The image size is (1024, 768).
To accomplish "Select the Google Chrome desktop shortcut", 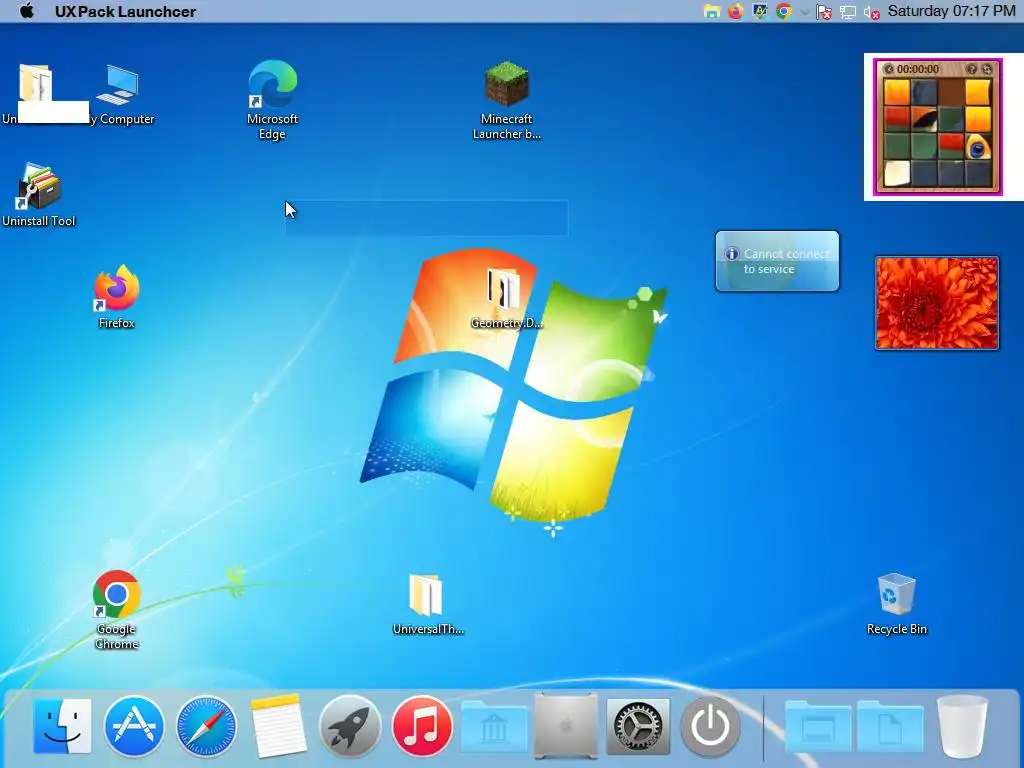I will (116, 610).
